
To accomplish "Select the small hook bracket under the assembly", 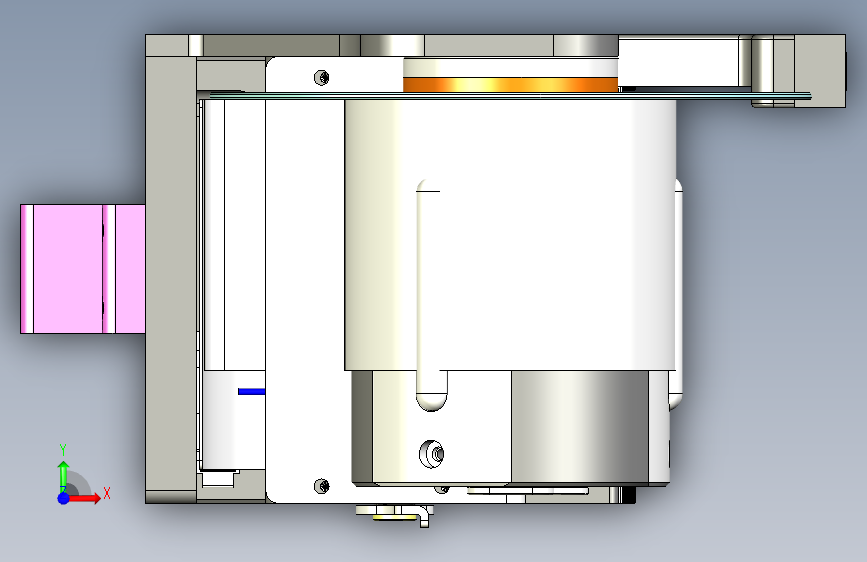I will click(x=424, y=517).
